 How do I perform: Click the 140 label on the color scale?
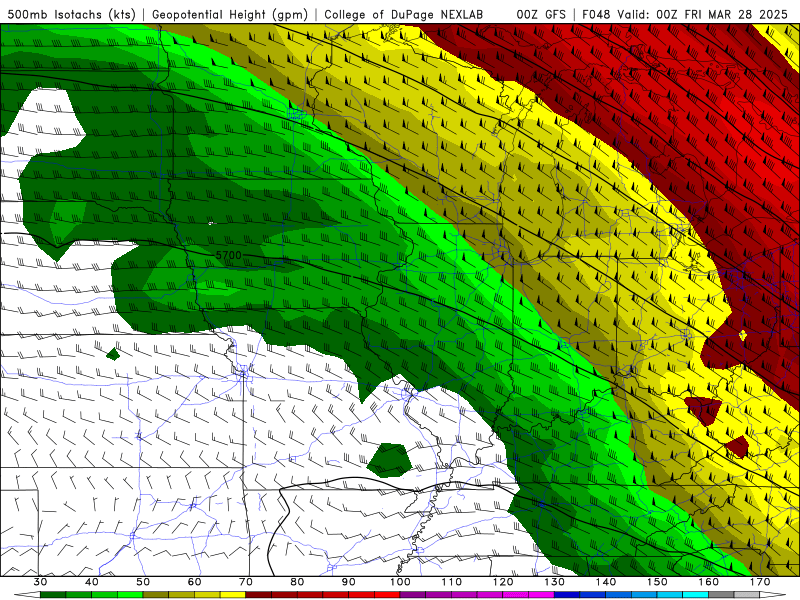click(x=606, y=582)
